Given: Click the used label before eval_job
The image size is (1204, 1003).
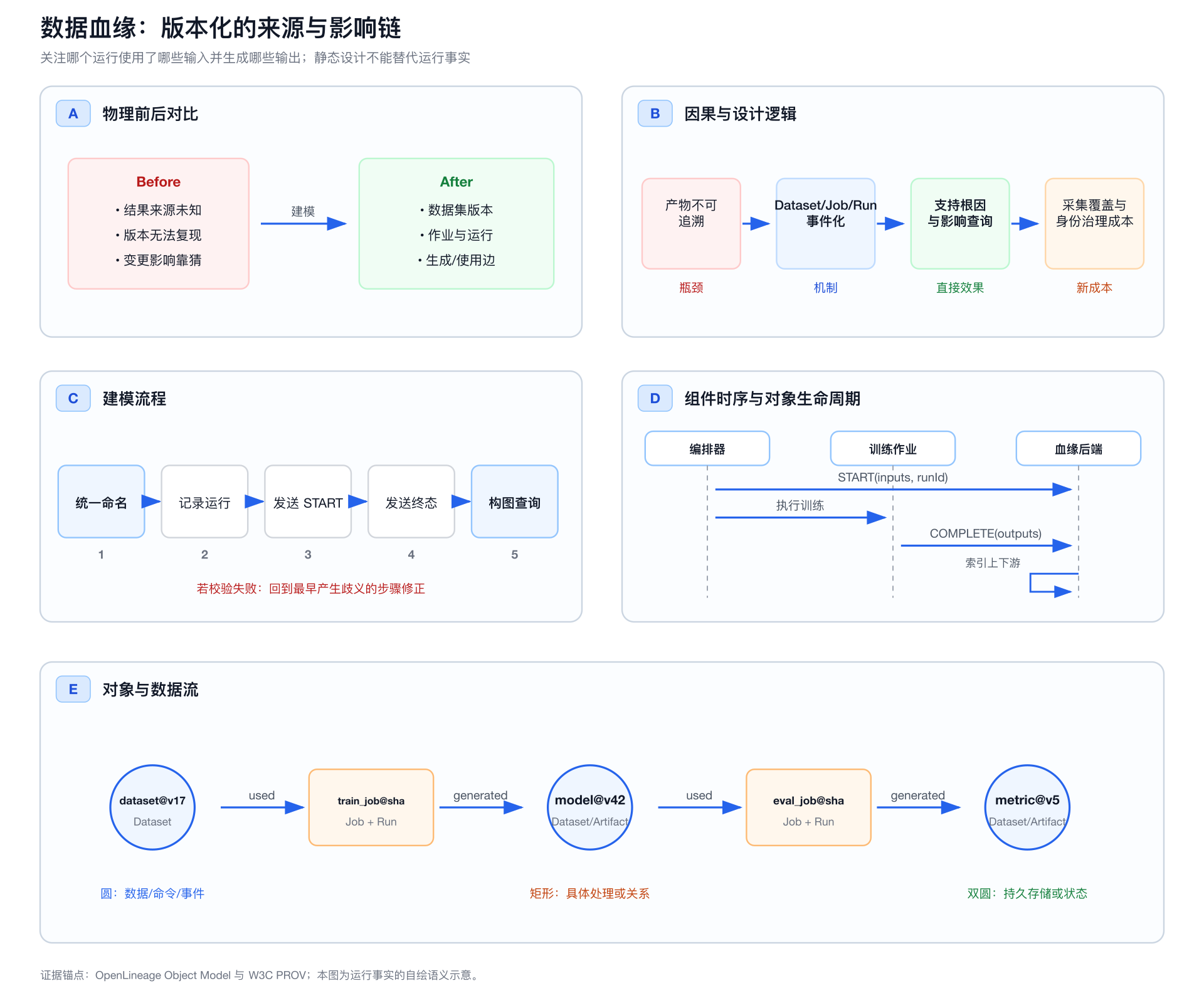Looking at the screenshot, I should coord(699,796).
